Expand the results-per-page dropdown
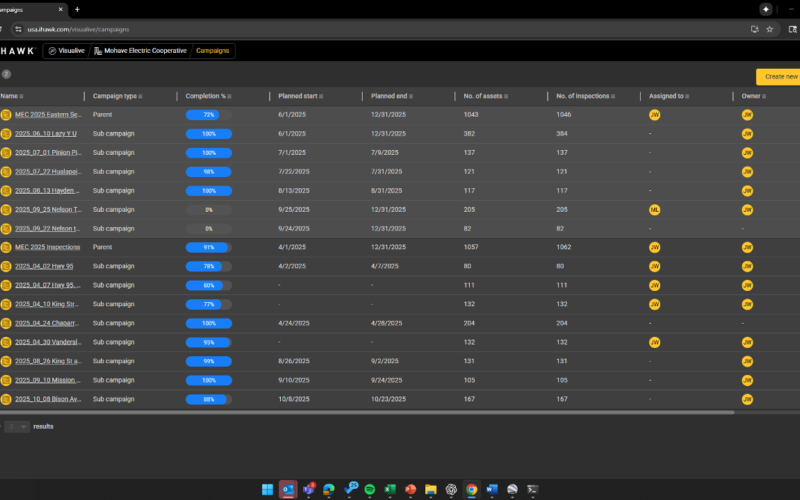Screen dimensions: 800x500 point(17,426)
